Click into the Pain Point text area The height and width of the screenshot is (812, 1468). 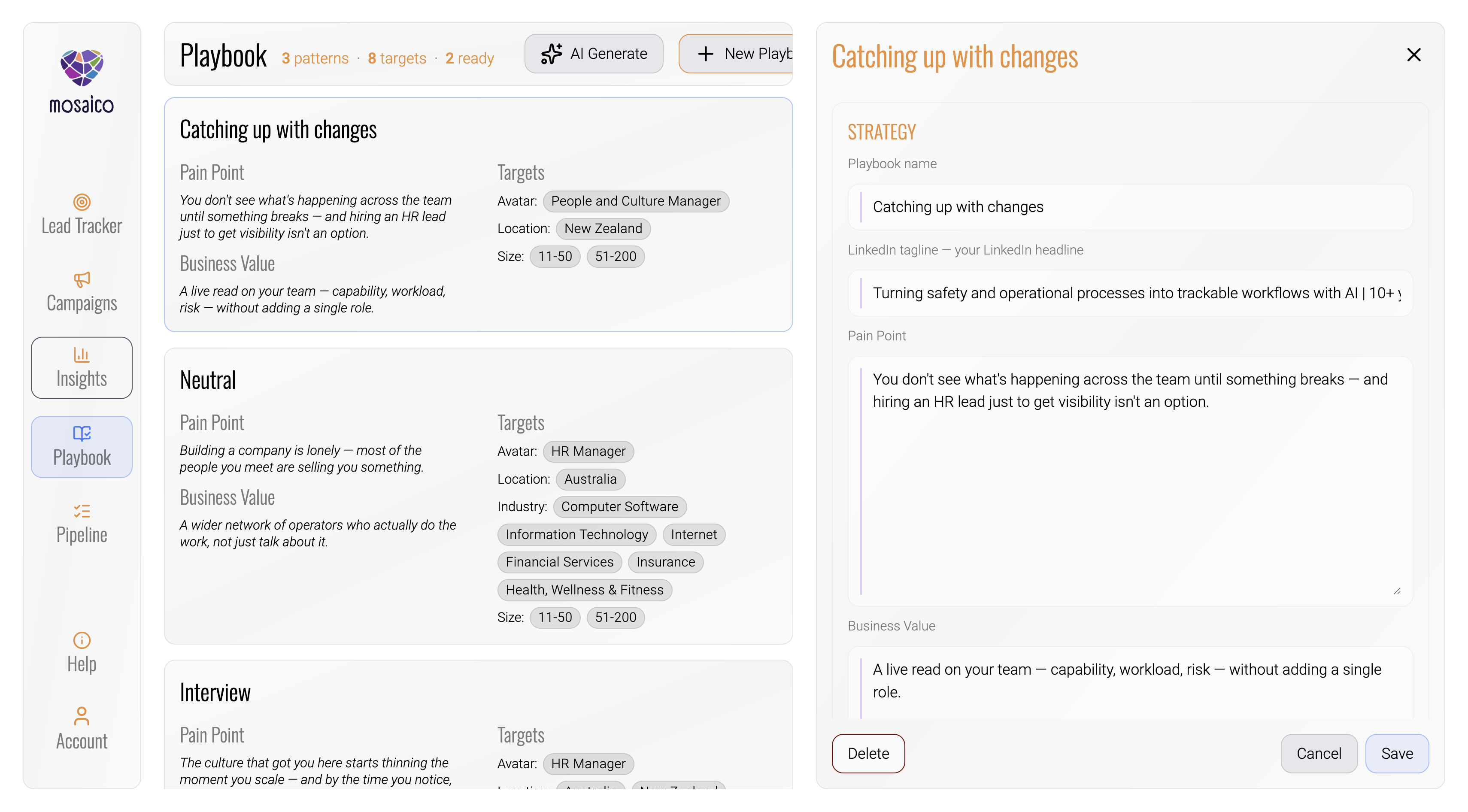click(1130, 481)
